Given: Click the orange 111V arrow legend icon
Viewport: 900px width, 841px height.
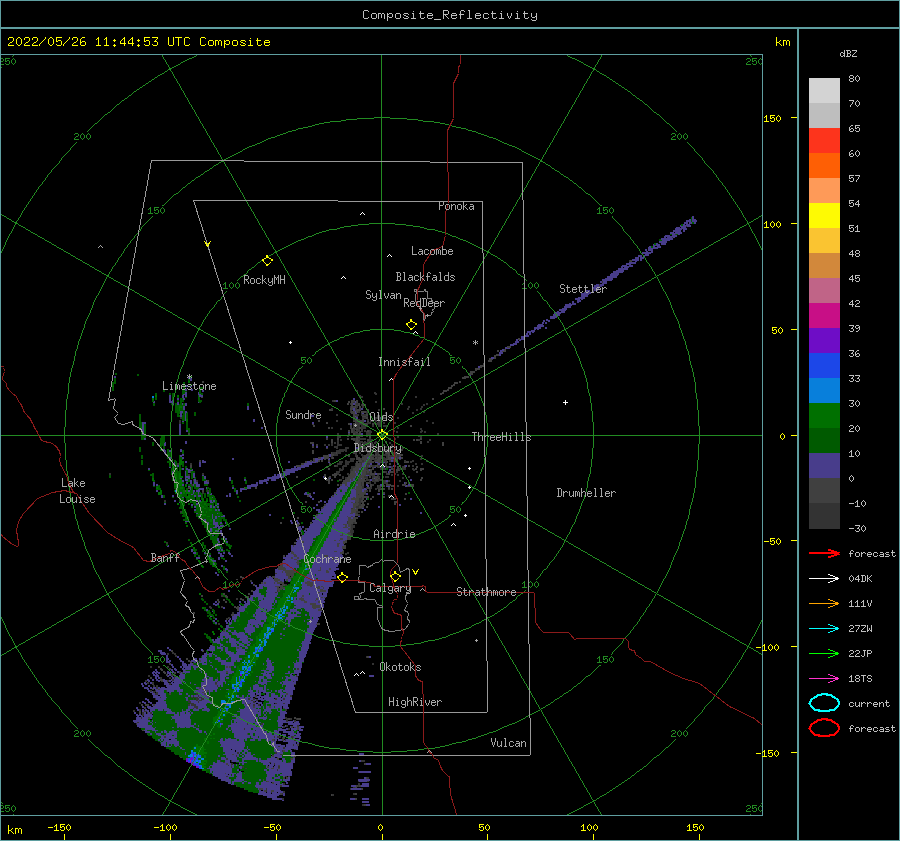Looking at the screenshot, I should pyautogui.click(x=824, y=603).
